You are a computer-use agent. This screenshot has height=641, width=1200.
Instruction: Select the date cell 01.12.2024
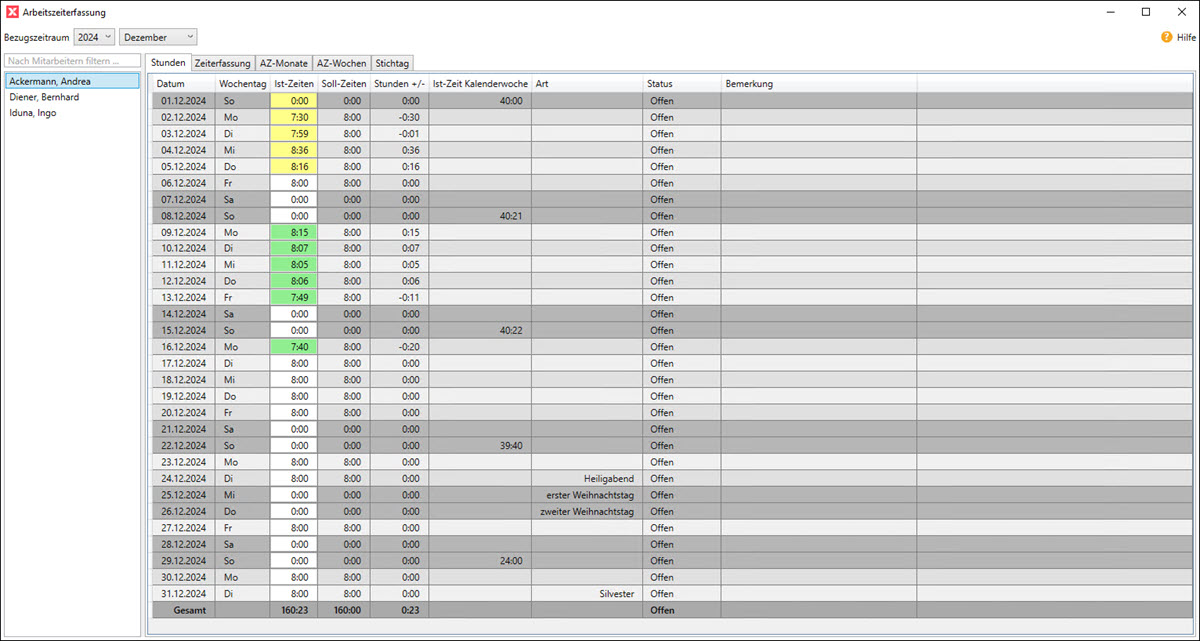point(184,101)
